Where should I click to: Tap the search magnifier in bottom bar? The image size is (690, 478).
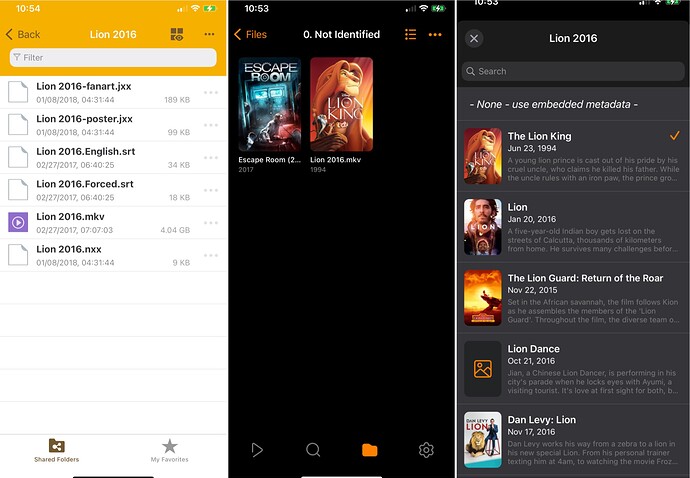pyautogui.click(x=313, y=450)
